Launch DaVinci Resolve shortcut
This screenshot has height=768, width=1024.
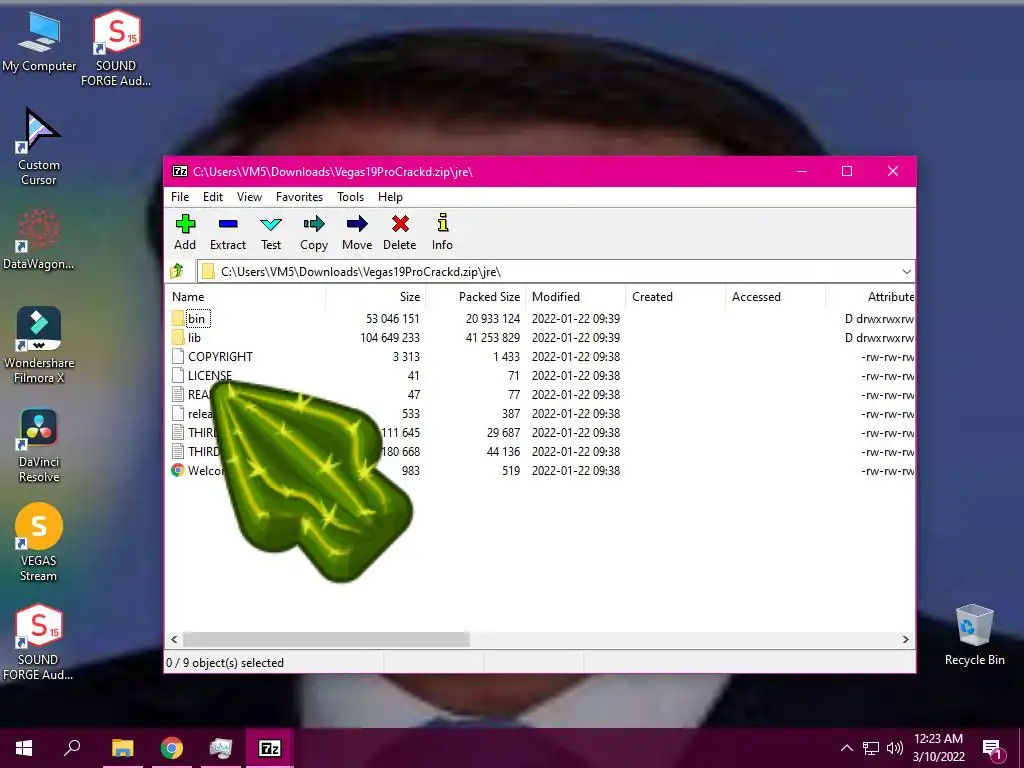pyautogui.click(x=39, y=446)
